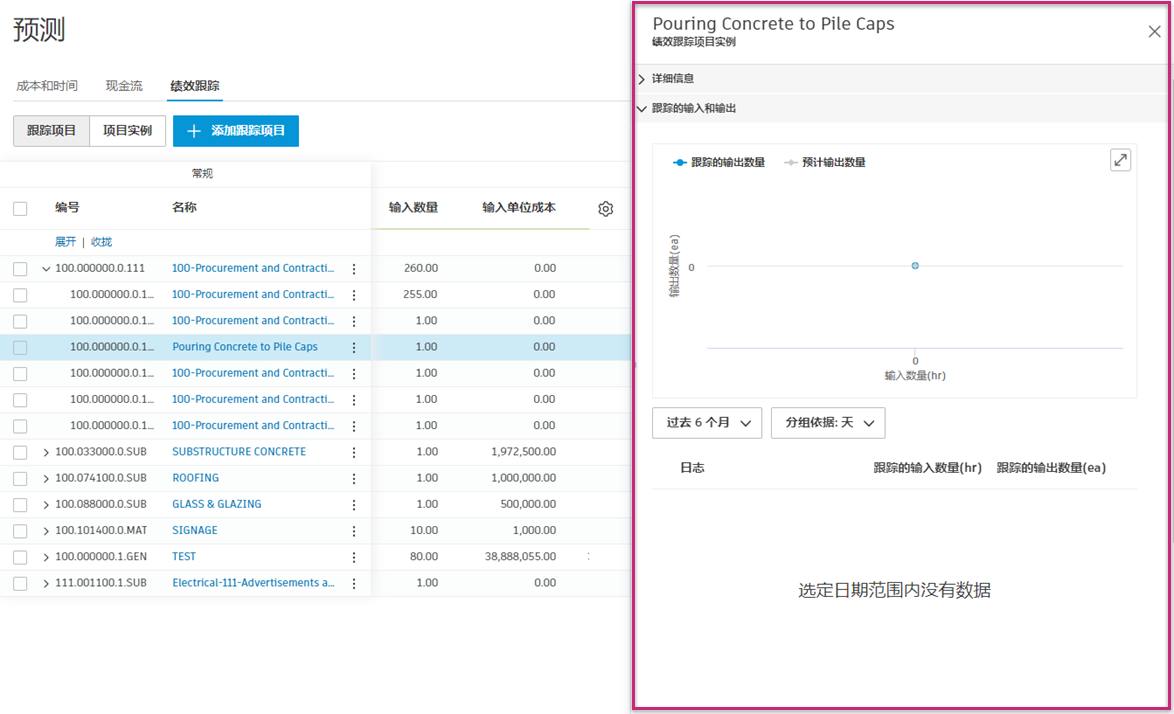Open the more menu for TEST row
This screenshot has height=714, width=1174.
point(354,557)
